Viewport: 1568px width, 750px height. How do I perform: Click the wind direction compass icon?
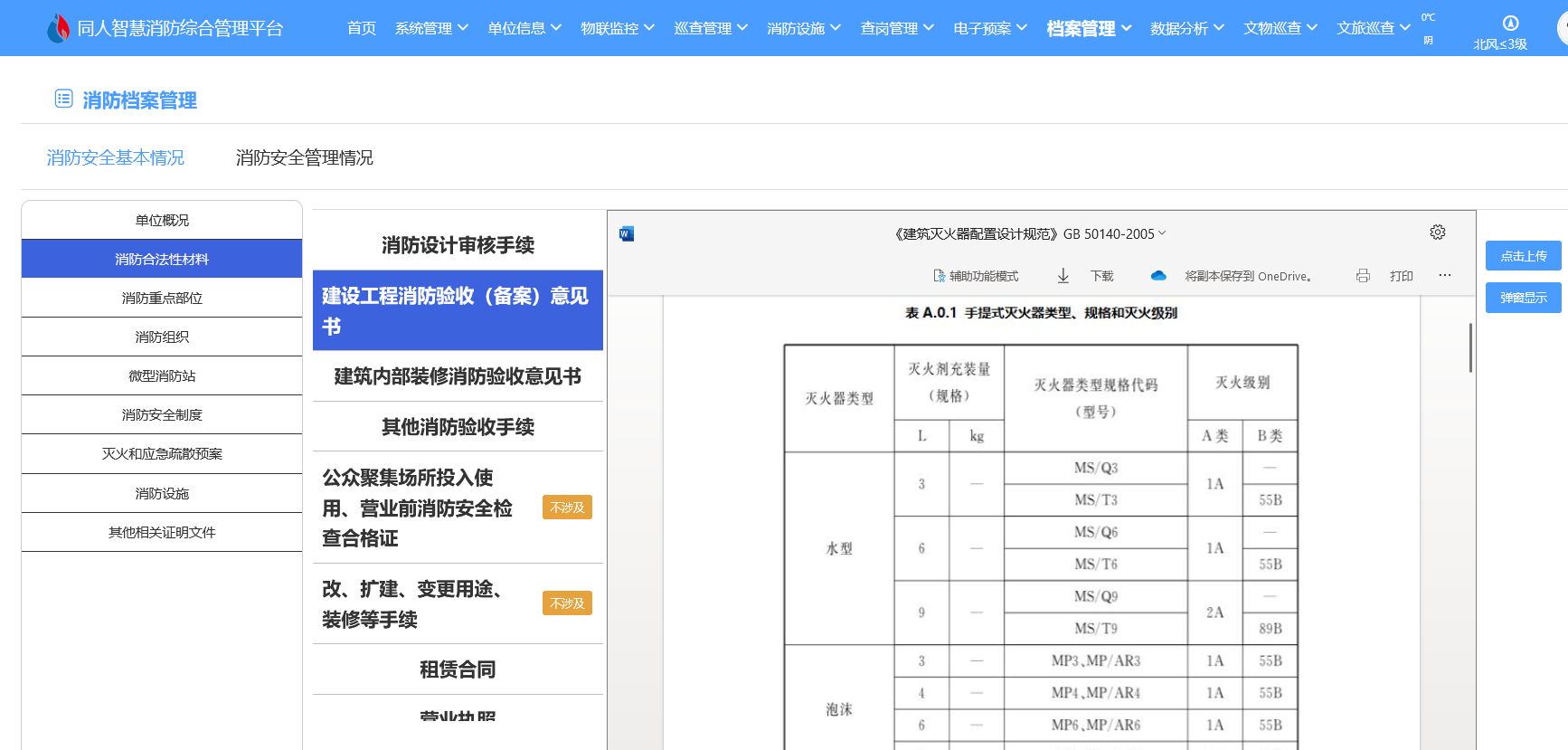coord(1510,24)
